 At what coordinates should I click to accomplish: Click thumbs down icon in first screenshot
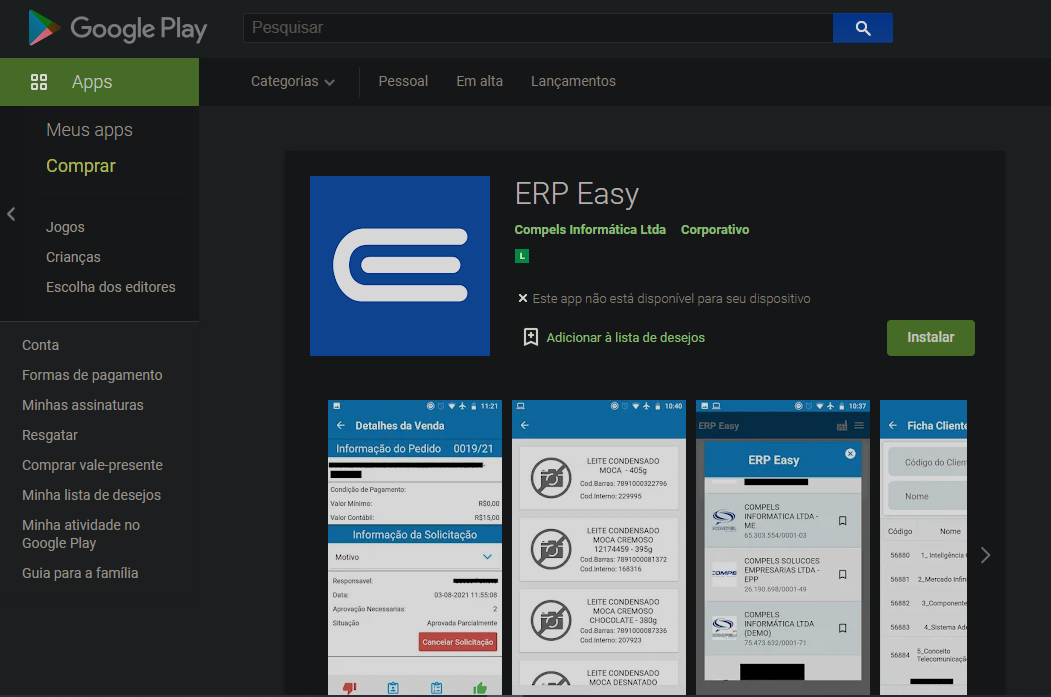pos(350,688)
